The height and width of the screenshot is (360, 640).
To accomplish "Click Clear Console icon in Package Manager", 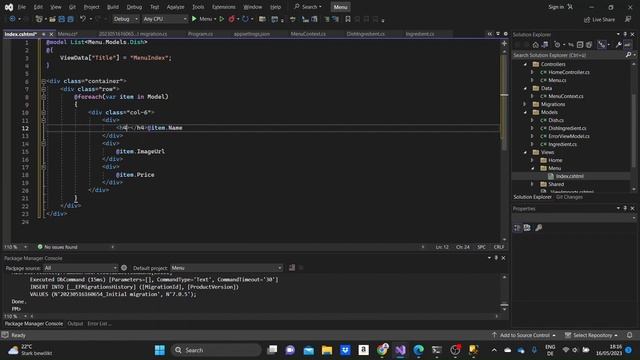I will (292, 268).
